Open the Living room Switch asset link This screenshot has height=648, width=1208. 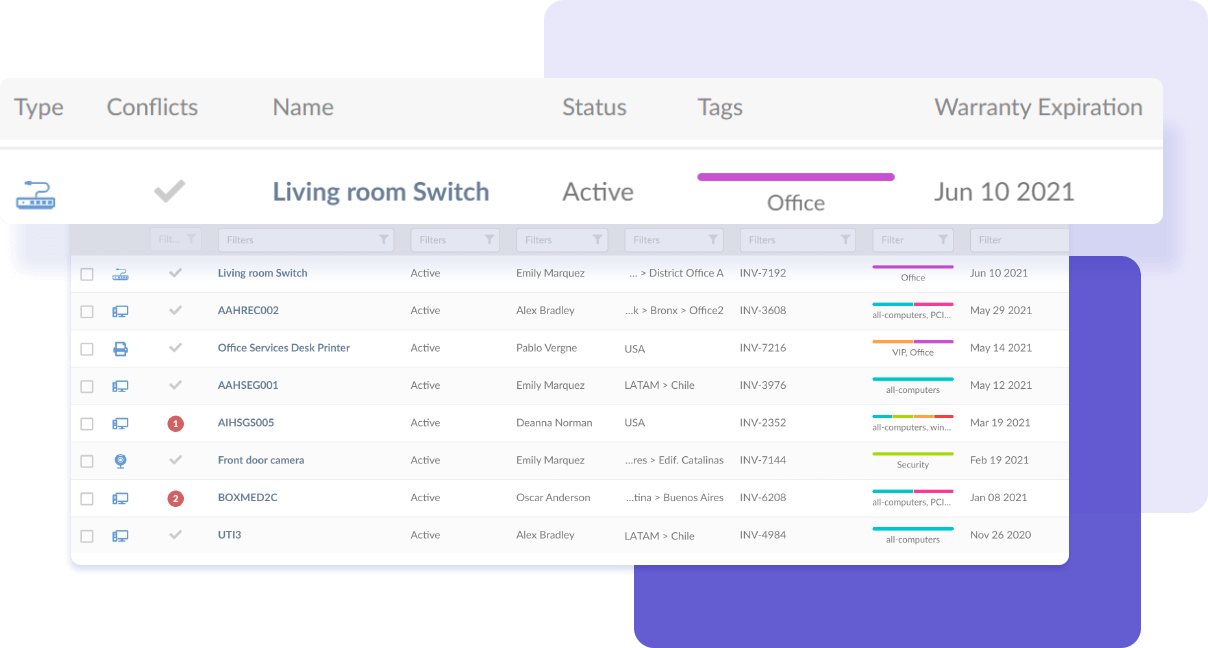coord(262,273)
